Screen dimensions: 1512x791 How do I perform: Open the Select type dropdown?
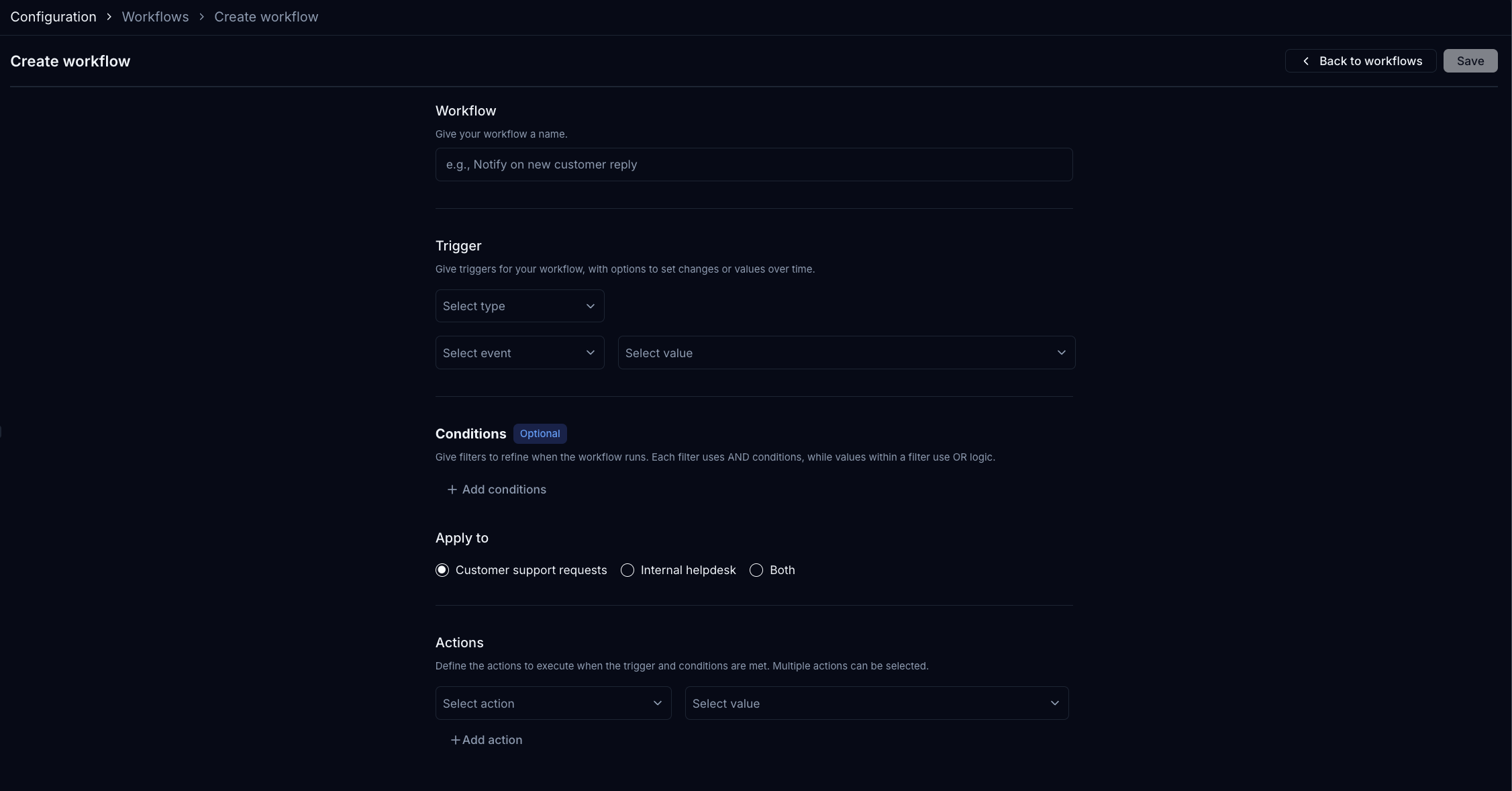[510, 306]
